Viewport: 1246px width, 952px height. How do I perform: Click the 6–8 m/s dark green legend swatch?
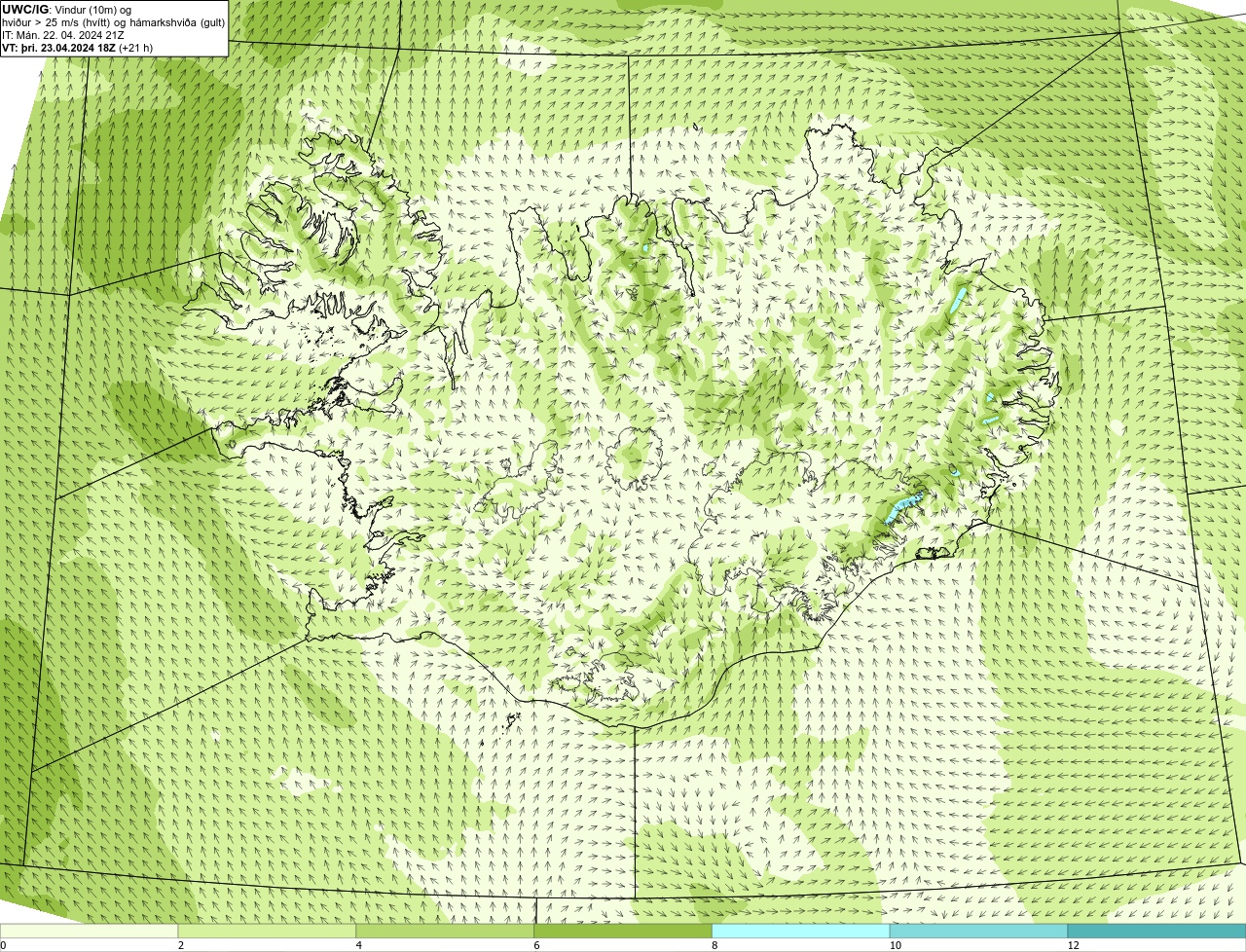point(623,932)
